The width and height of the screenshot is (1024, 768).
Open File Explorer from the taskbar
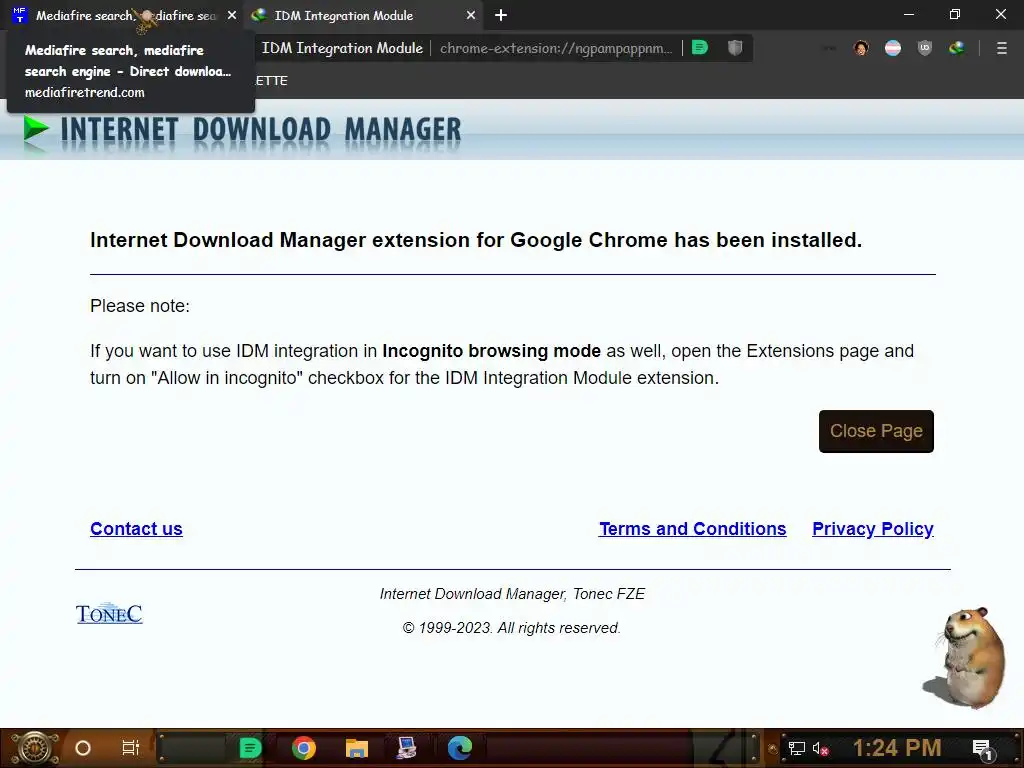coord(357,748)
